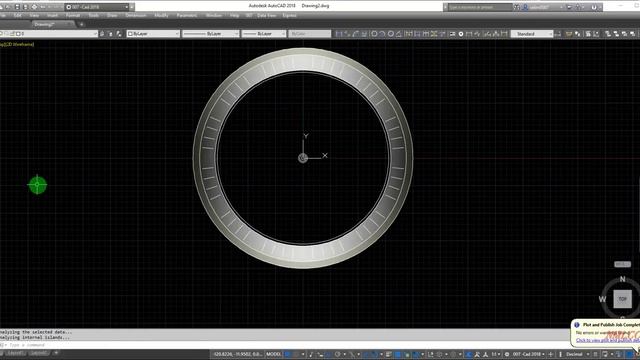Click the new drawing plus tab
The height and width of the screenshot is (360, 640).
click(81, 24)
